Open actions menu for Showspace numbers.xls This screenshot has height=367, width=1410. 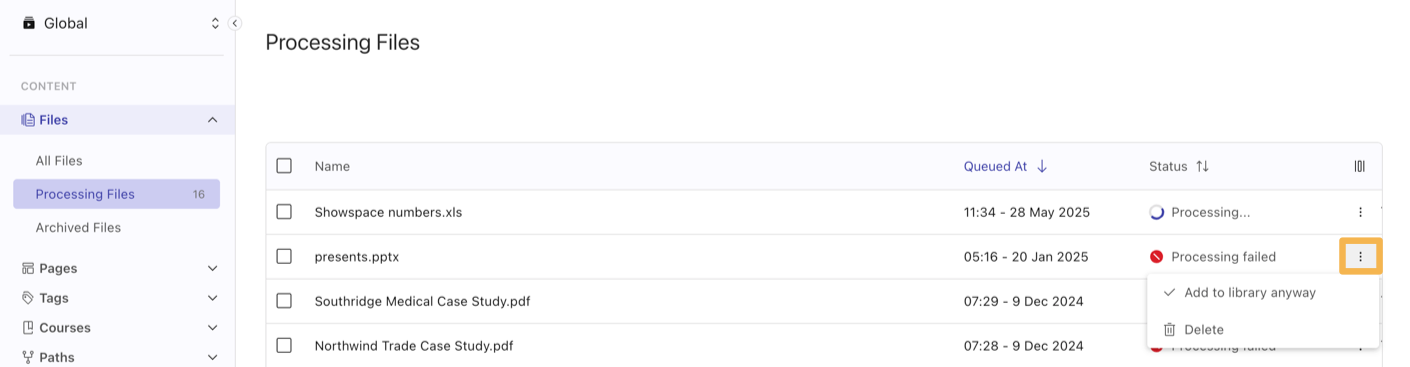pyautogui.click(x=1360, y=212)
